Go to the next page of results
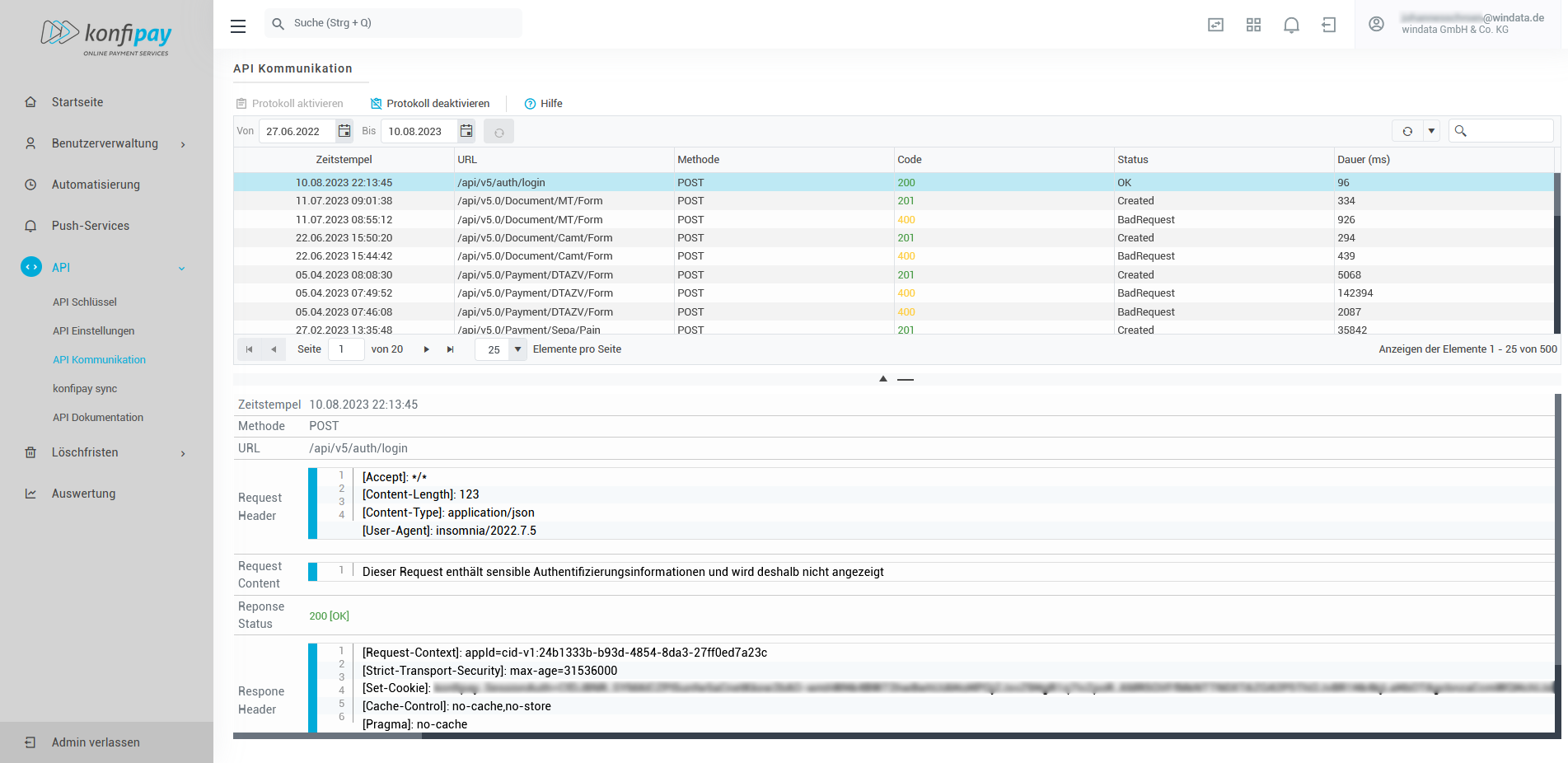The height and width of the screenshot is (763, 1568). coord(426,349)
